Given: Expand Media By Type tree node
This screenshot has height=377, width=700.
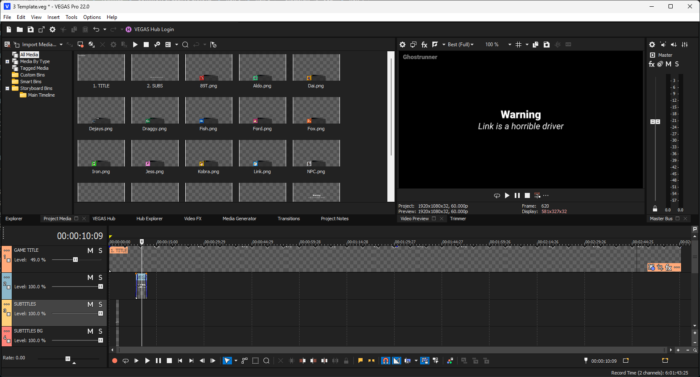Looking at the screenshot, I should click(x=7, y=62).
